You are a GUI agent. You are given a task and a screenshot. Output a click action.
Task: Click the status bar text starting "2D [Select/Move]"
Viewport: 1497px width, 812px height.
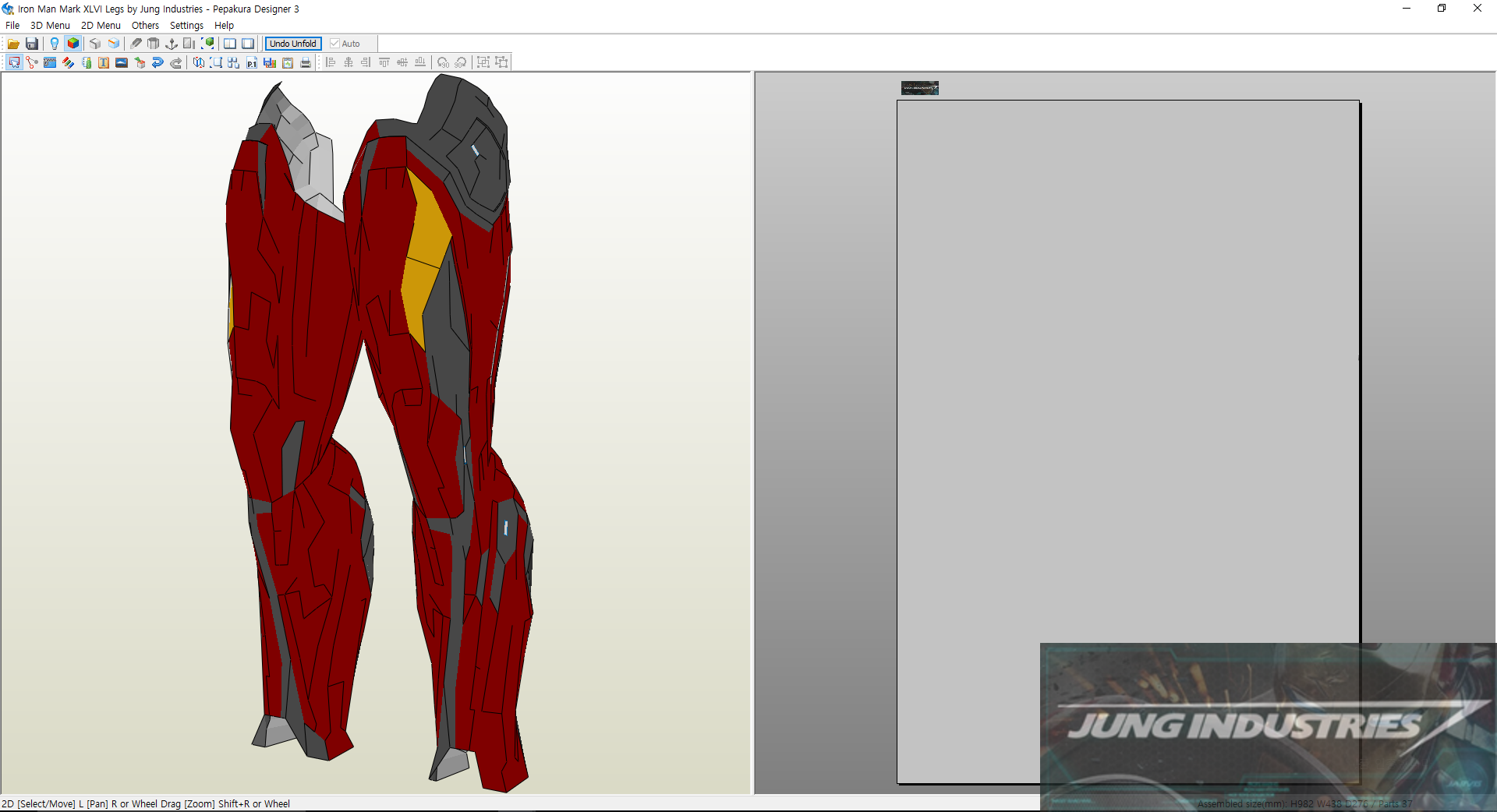[x=146, y=804]
